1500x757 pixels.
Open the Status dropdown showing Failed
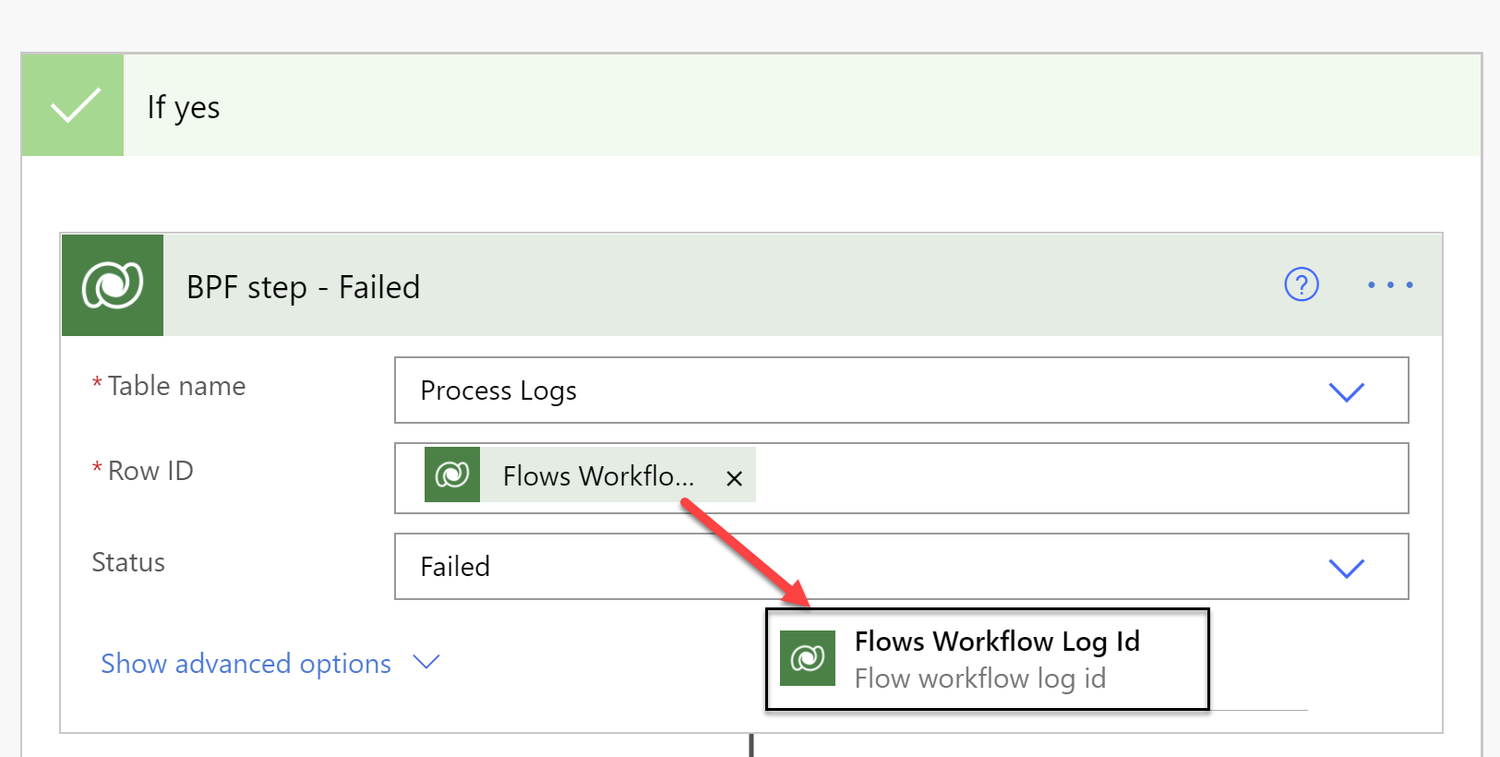click(x=1346, y=567)
